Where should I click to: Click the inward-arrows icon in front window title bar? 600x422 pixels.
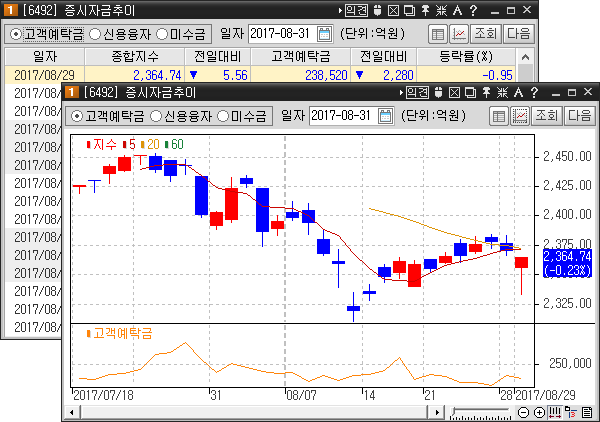click(x=502, y=92)
